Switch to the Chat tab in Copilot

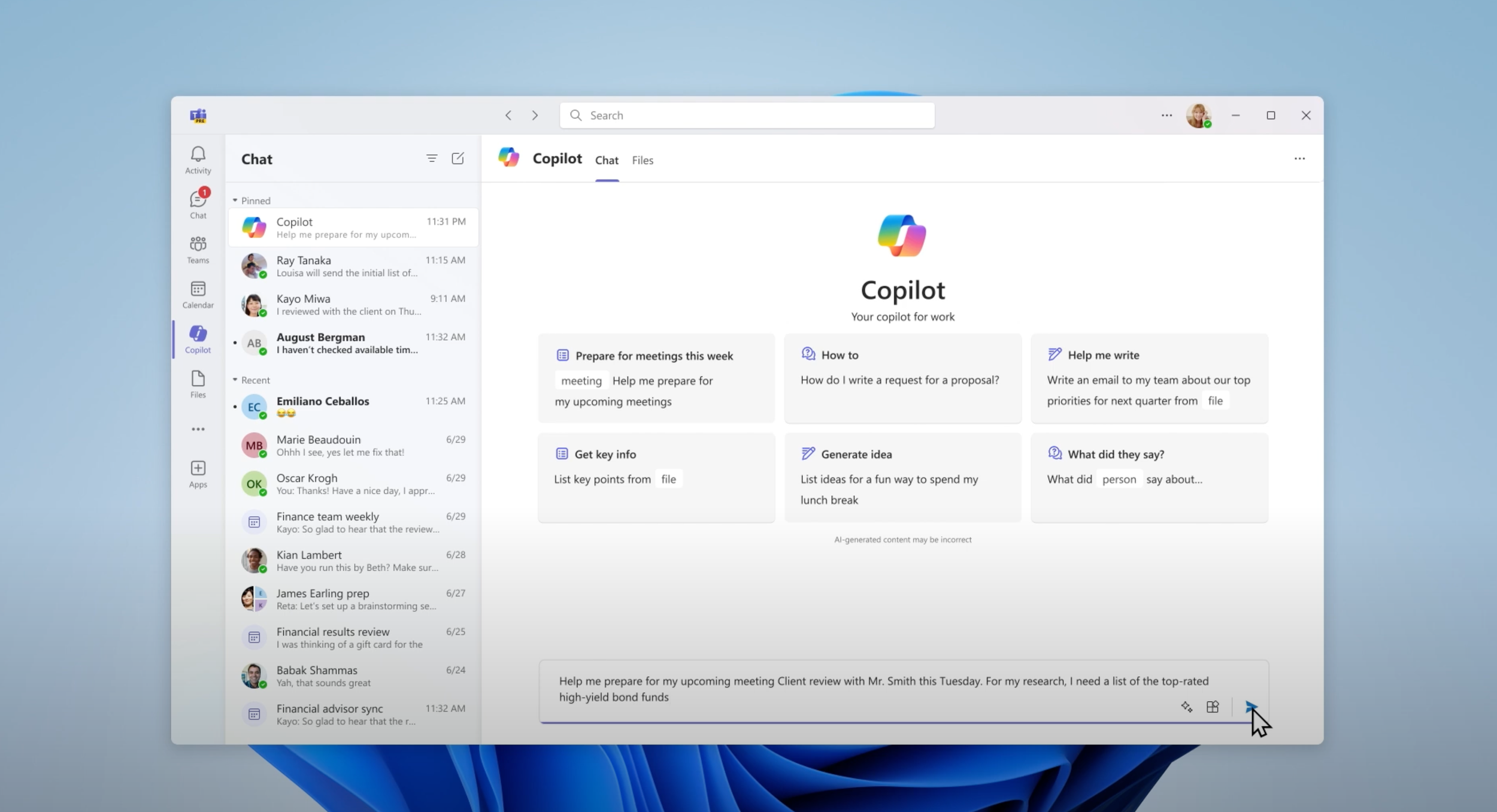(x=607, y=160)
